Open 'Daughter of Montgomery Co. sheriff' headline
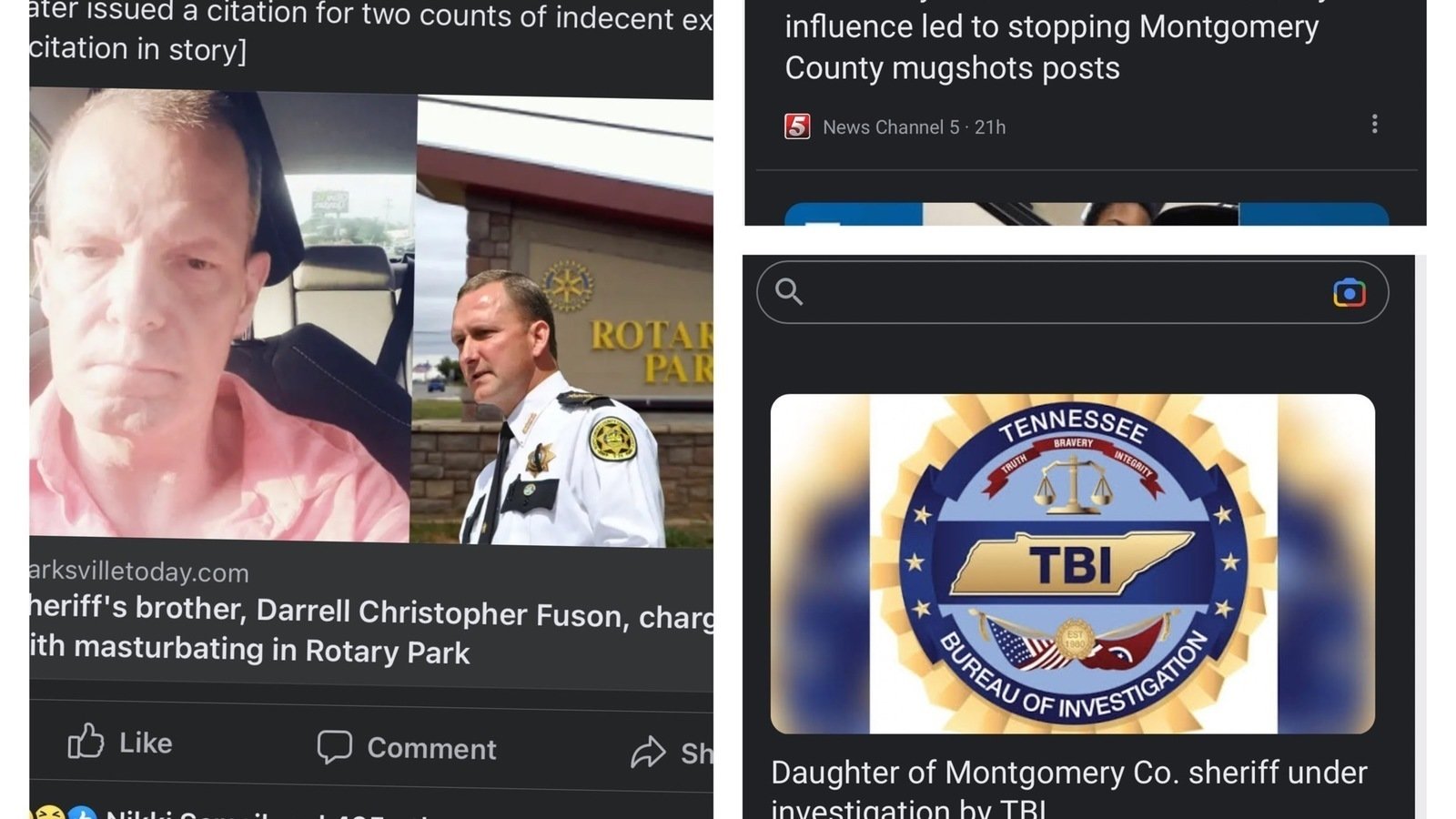Image resolution: width=1456 pixels, height=819 pixels. (1068, 788)
